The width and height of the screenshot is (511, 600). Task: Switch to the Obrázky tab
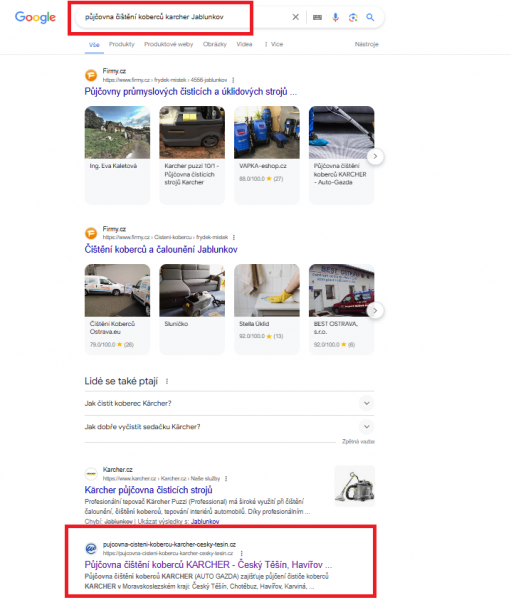click(x=215, y=44)
